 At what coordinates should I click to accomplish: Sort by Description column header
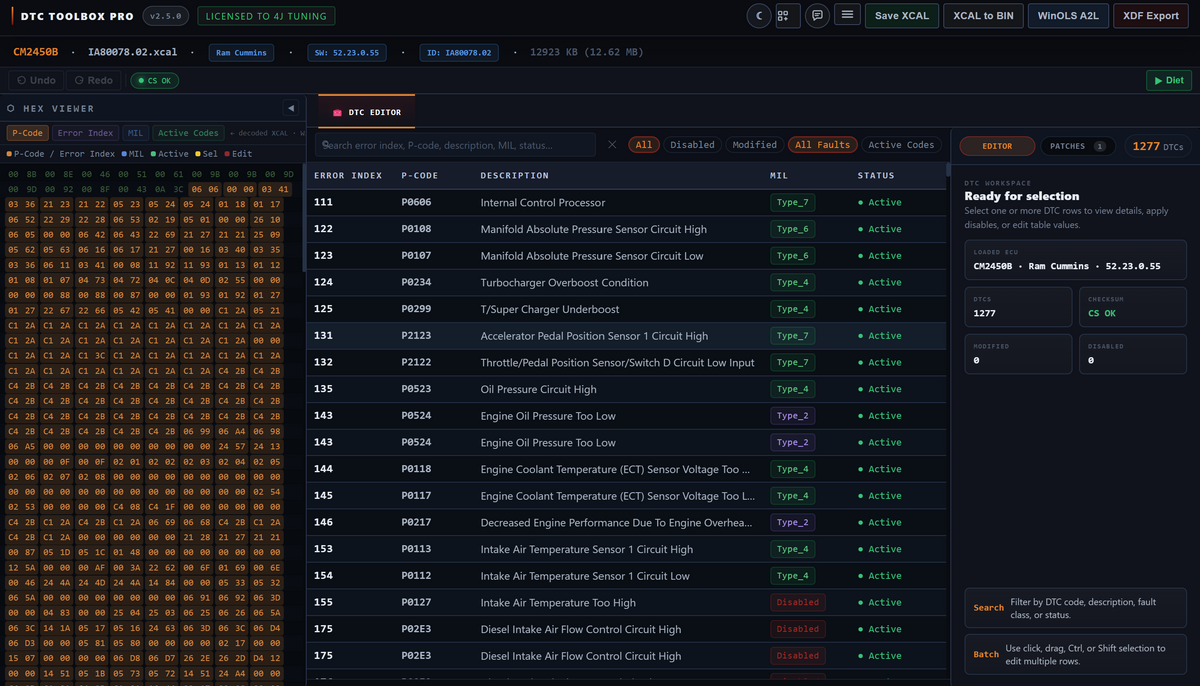[x=514, y=176]
